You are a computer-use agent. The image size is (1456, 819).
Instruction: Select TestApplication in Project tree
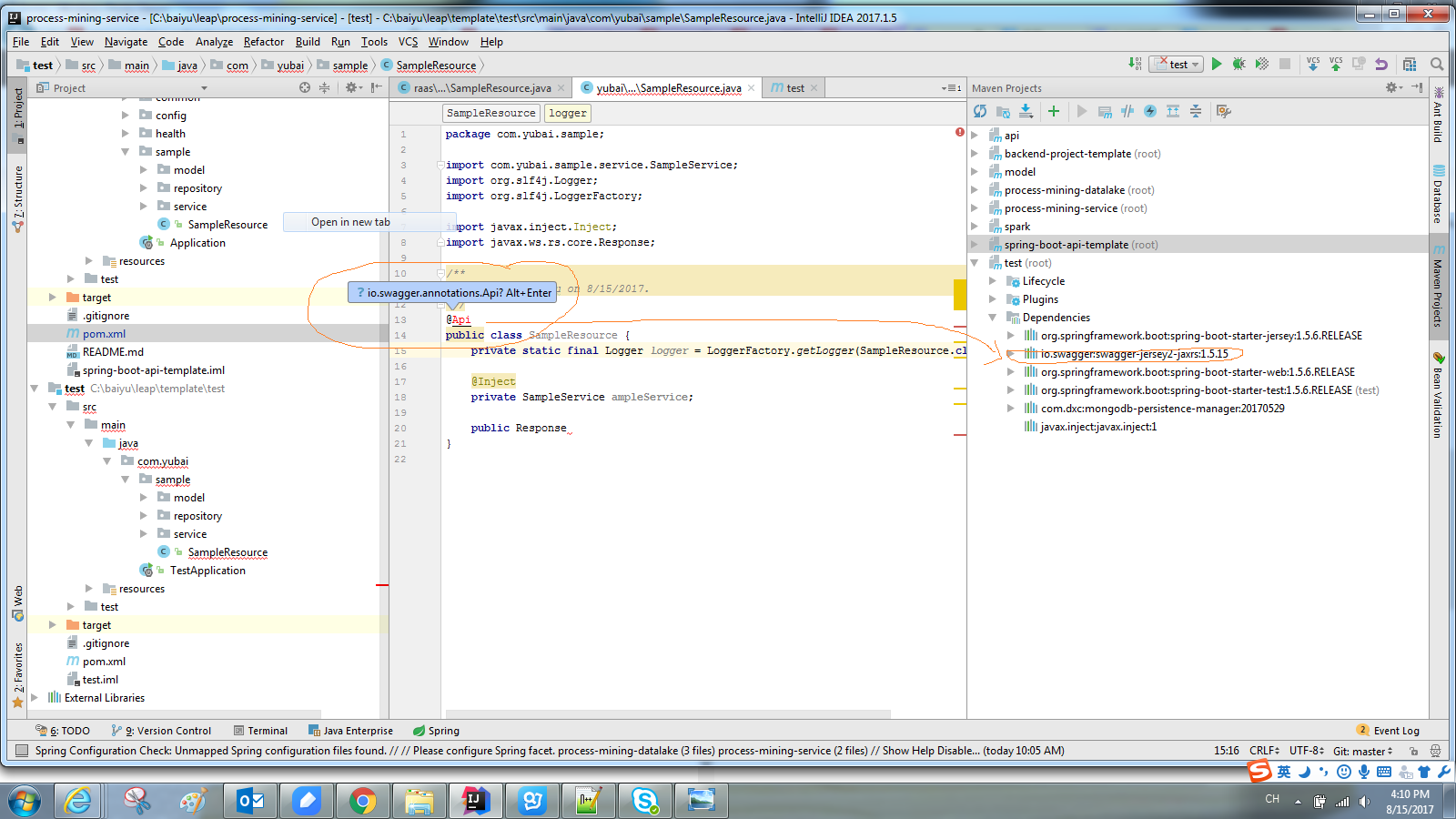(x=207, y=571)
